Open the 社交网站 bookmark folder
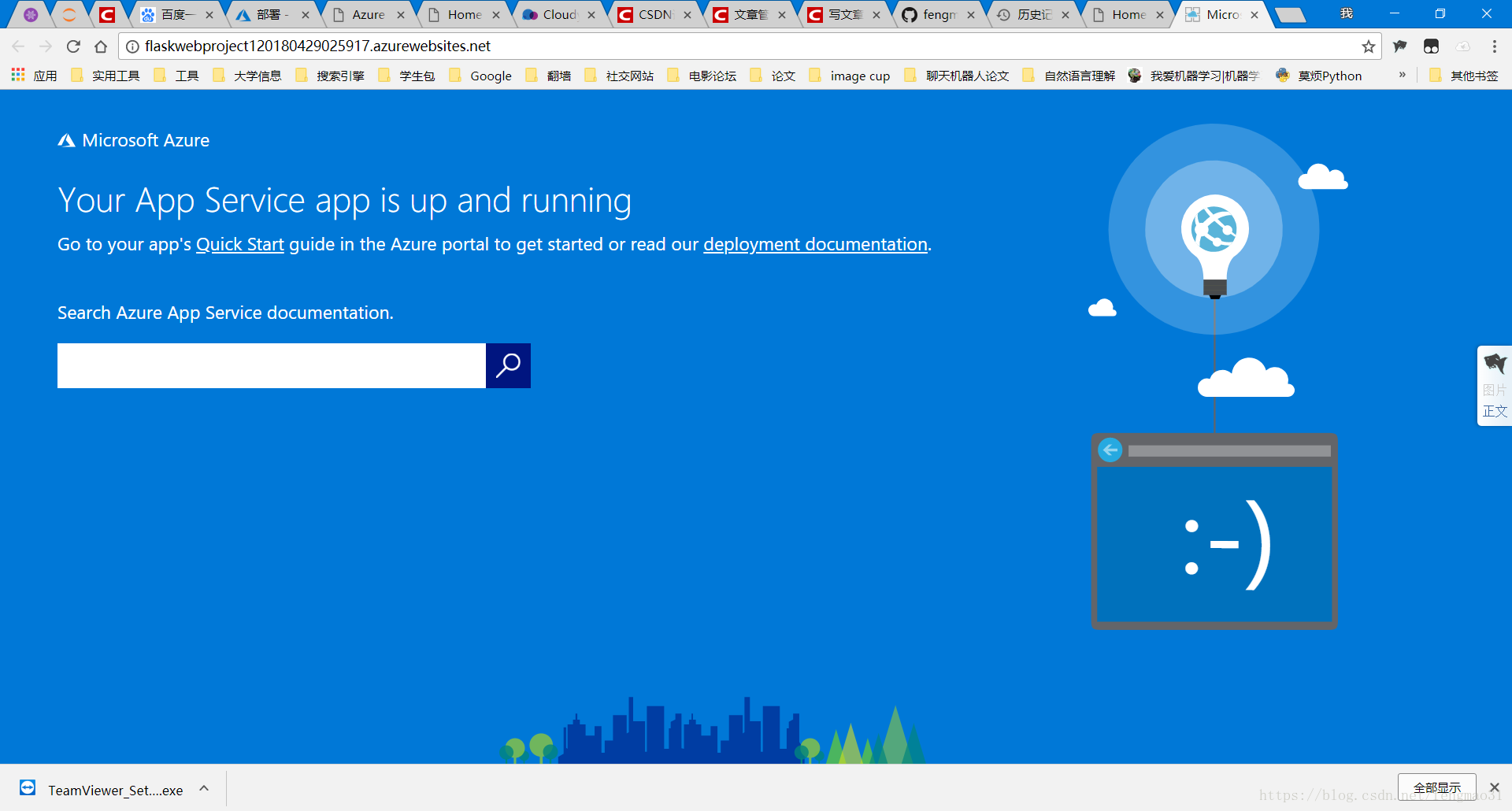Viewport: 1512px width, 811px height. point(619,76)
